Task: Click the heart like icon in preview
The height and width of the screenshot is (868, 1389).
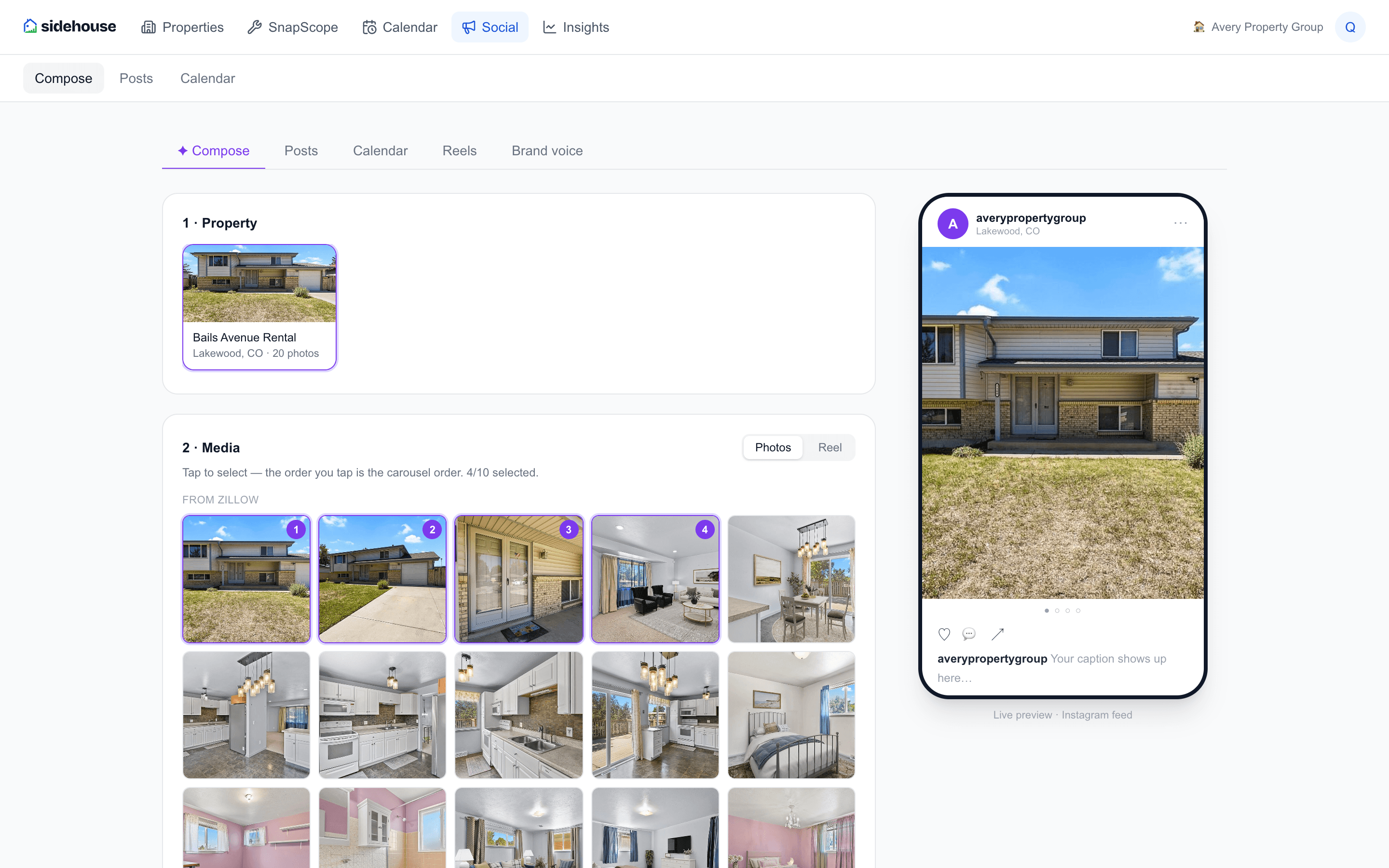Action: tap(944, 634)
